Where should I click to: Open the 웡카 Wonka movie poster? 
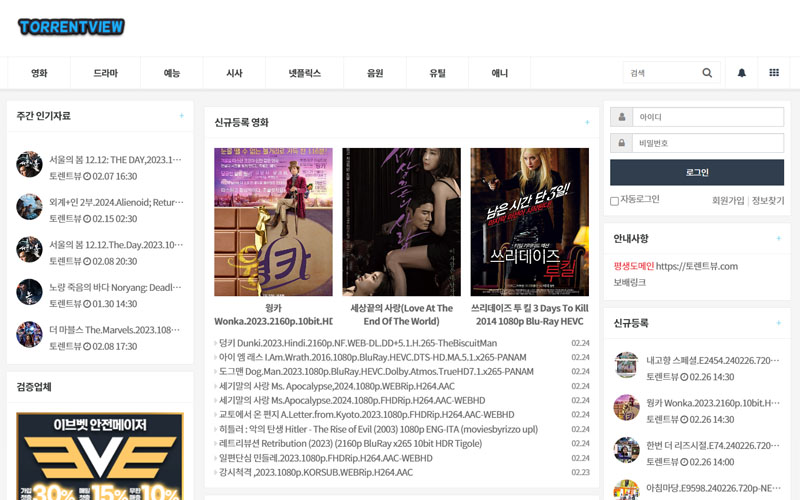tap(273, 222)
